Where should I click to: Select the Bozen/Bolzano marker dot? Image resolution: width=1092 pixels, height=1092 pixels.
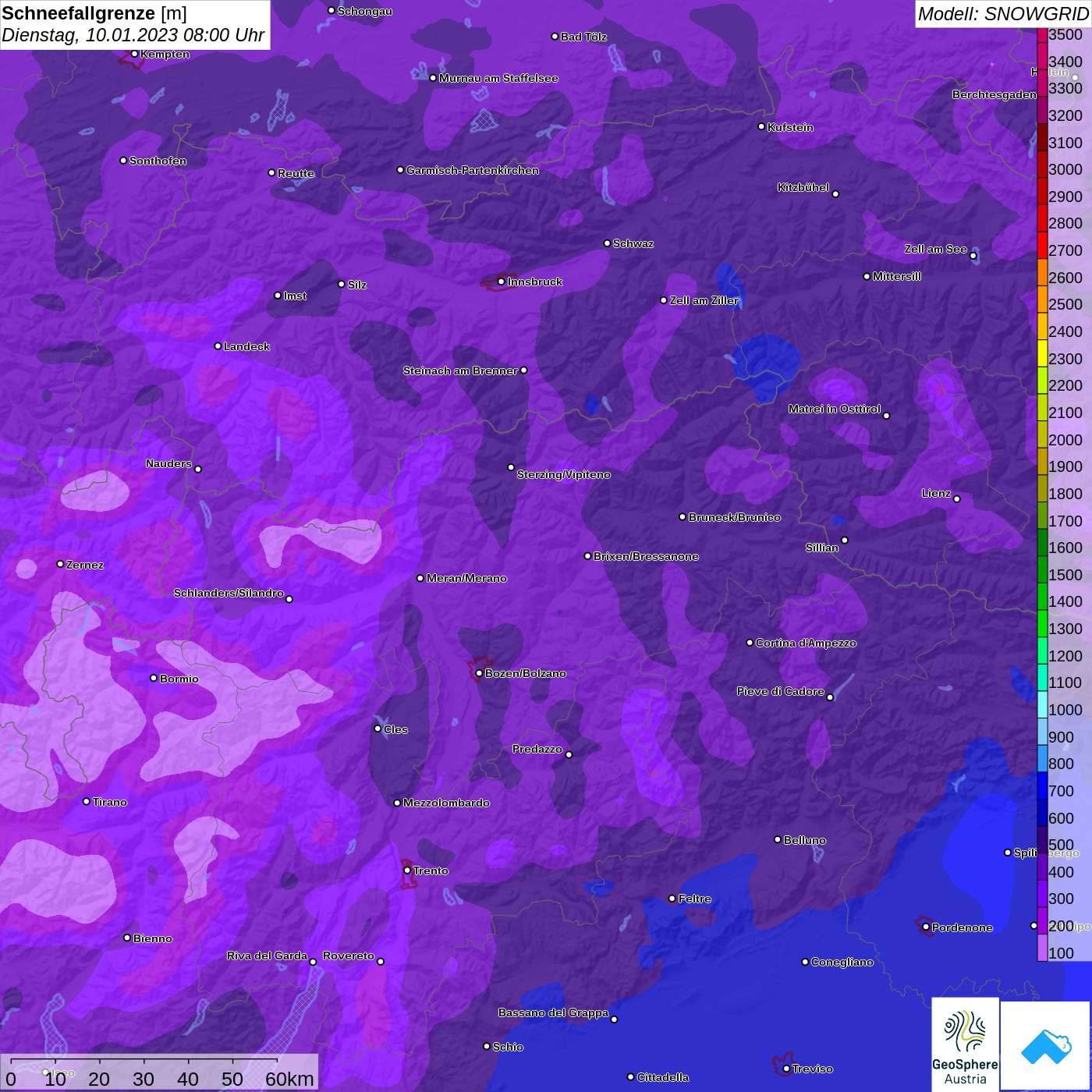(479, 673)
